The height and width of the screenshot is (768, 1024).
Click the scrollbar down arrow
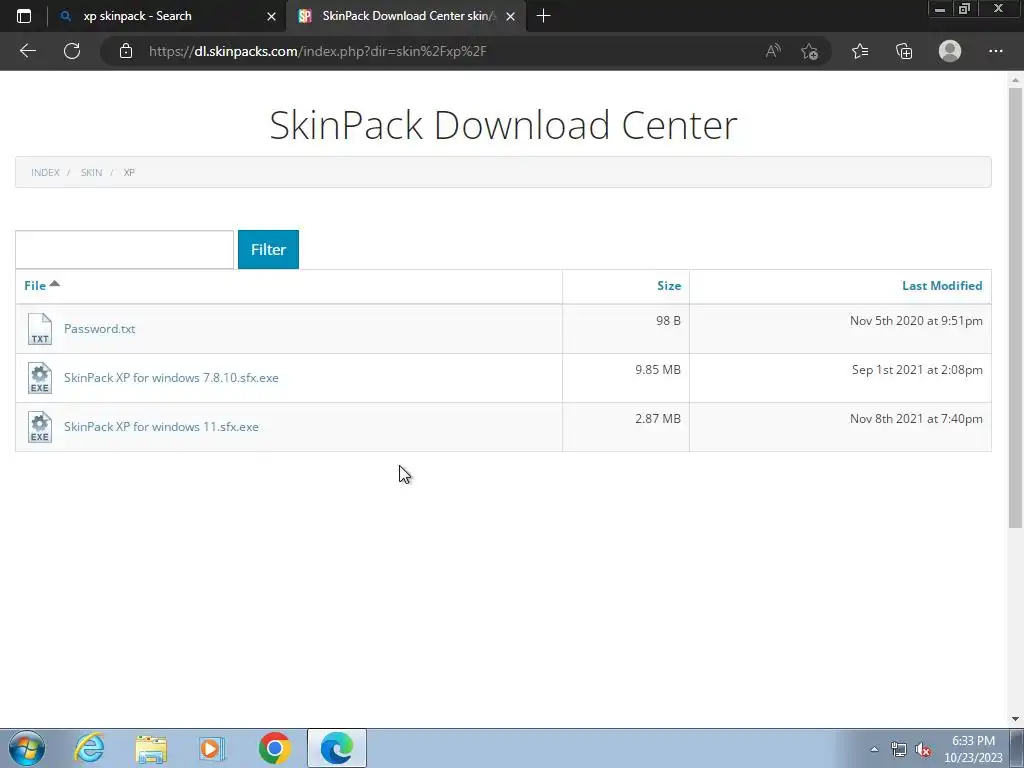[x=1015, y=719]
